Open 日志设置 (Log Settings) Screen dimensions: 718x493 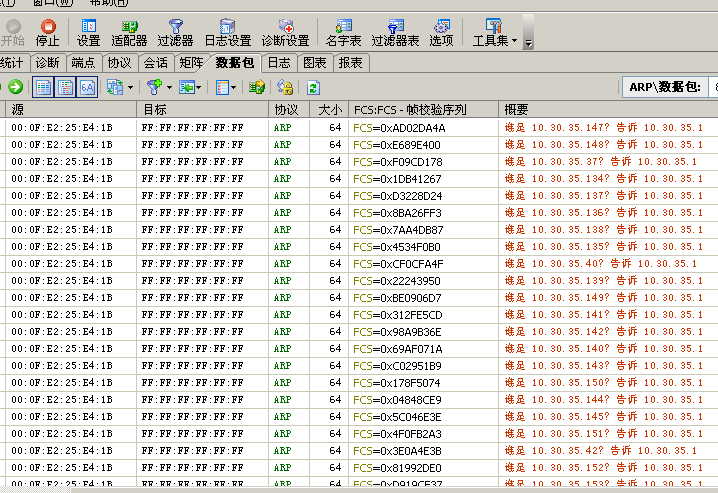coord(228,32)
